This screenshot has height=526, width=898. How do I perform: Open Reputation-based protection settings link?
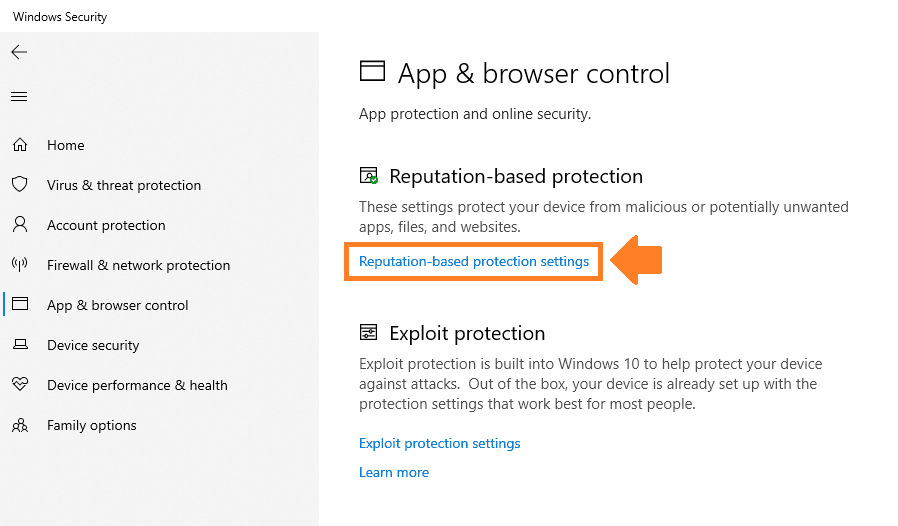tap(474, 261)
